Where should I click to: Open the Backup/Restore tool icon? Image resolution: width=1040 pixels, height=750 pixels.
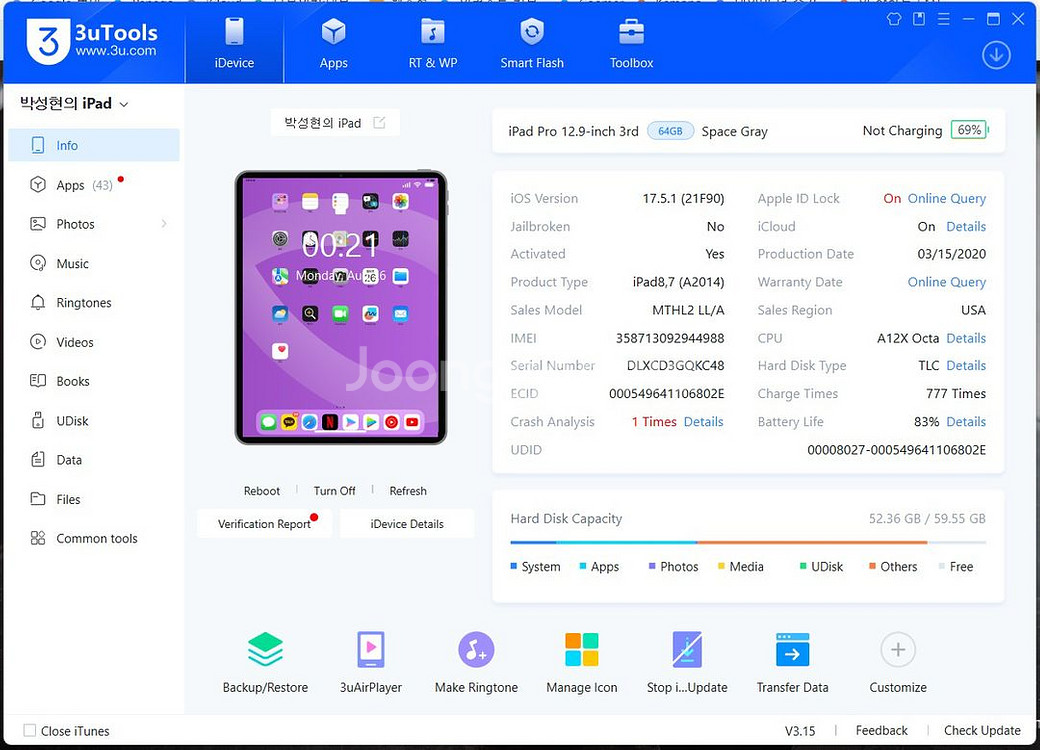point(265,651)
